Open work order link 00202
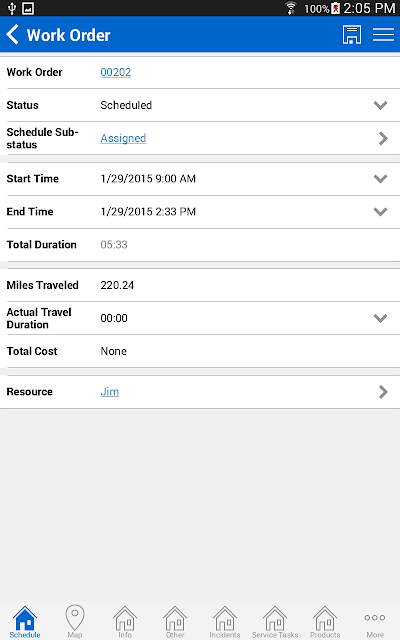The height and width of the screenshot is (640, 400). [x=116, y=72]
